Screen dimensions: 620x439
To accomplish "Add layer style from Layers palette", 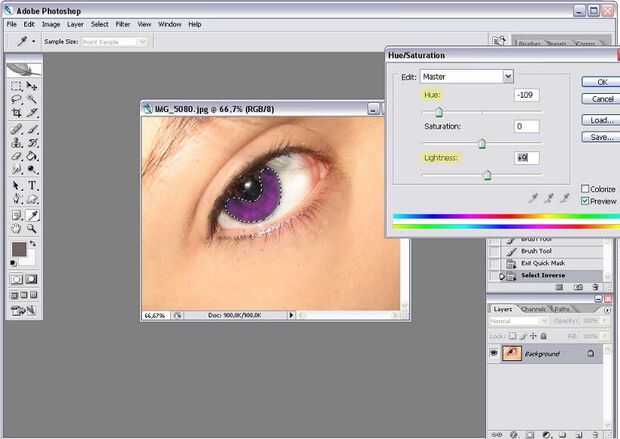I will [514, 435].
